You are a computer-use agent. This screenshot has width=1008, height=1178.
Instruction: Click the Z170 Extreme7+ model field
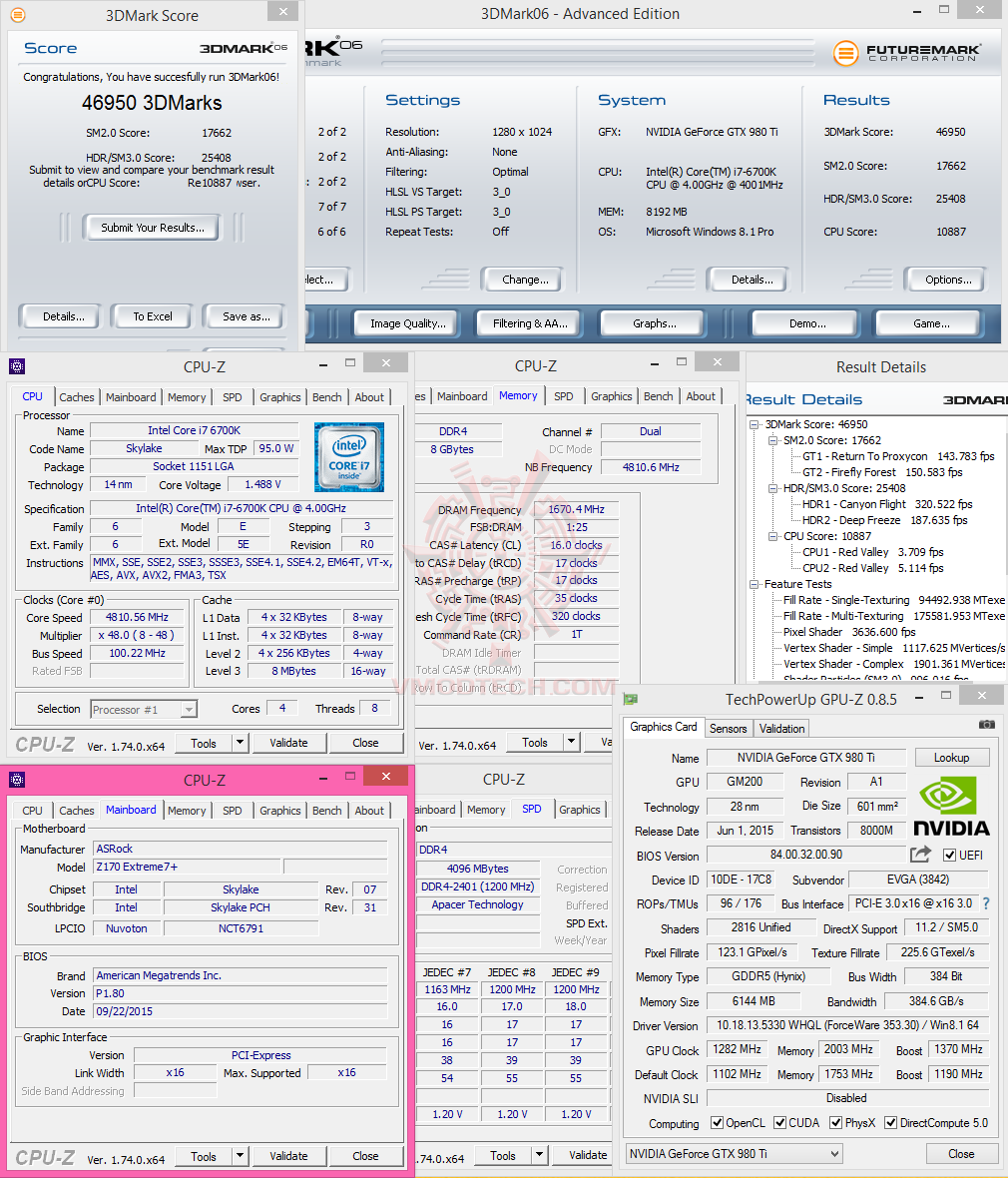[x=187, y=867]
